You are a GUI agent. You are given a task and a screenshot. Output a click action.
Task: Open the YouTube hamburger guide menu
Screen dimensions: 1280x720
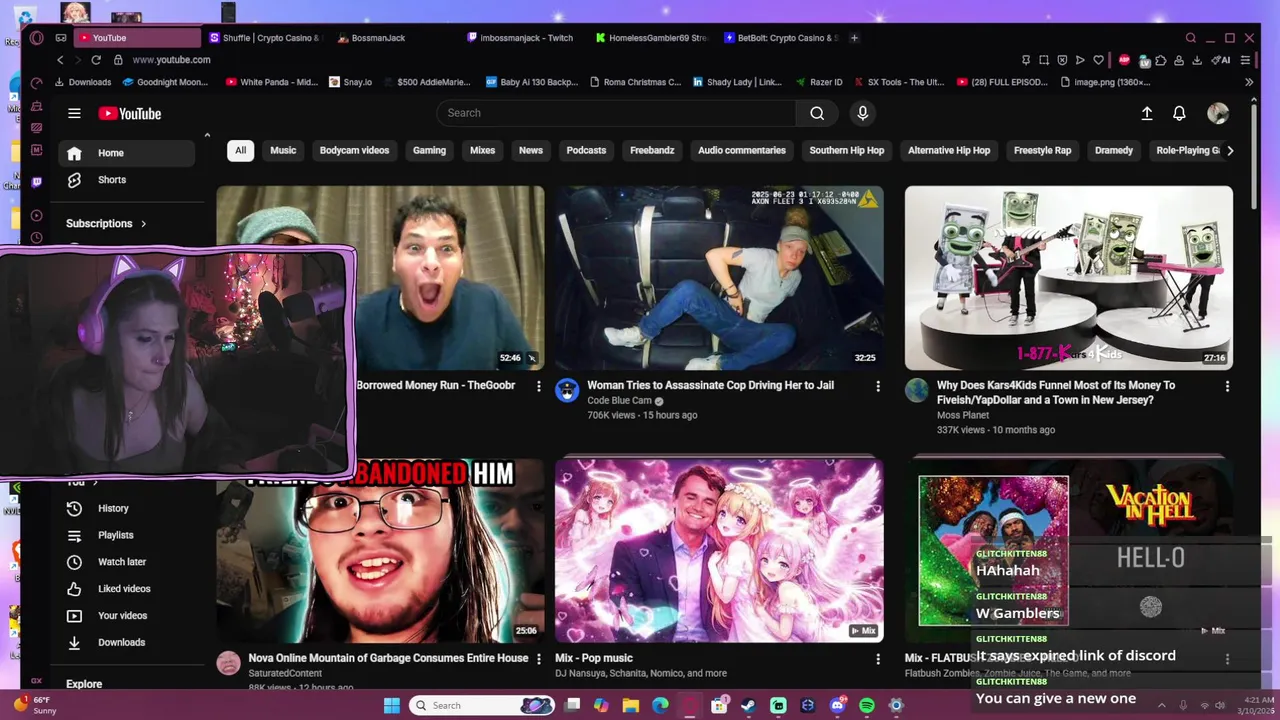tap(74, 113)
